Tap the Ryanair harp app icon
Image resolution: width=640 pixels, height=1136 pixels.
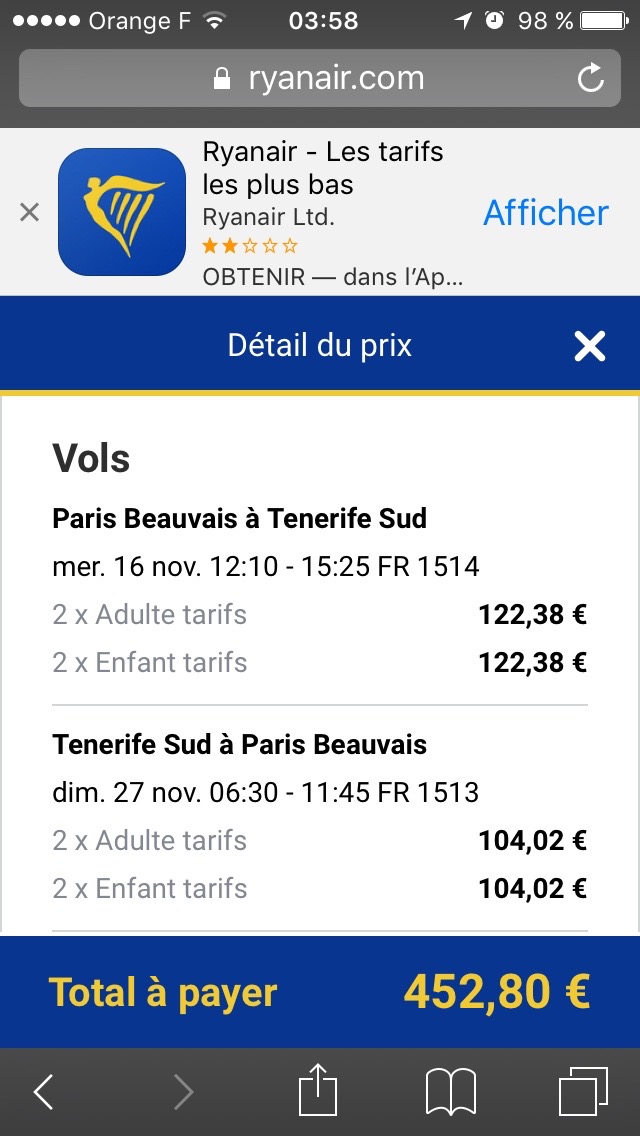(x=122, y=212)
